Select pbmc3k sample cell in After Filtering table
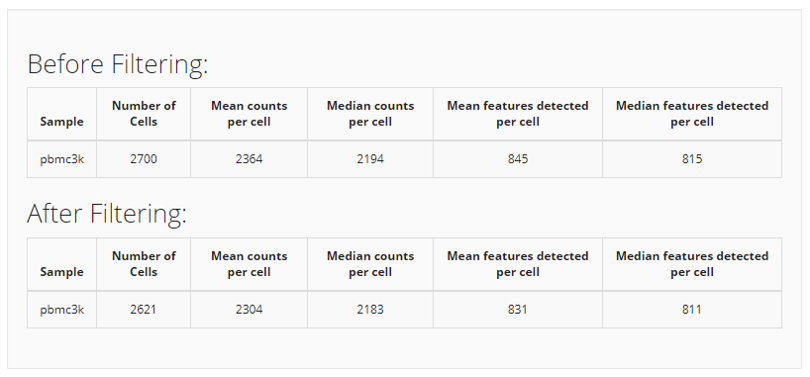Screen dimensions: 810x377 [62, 309]
